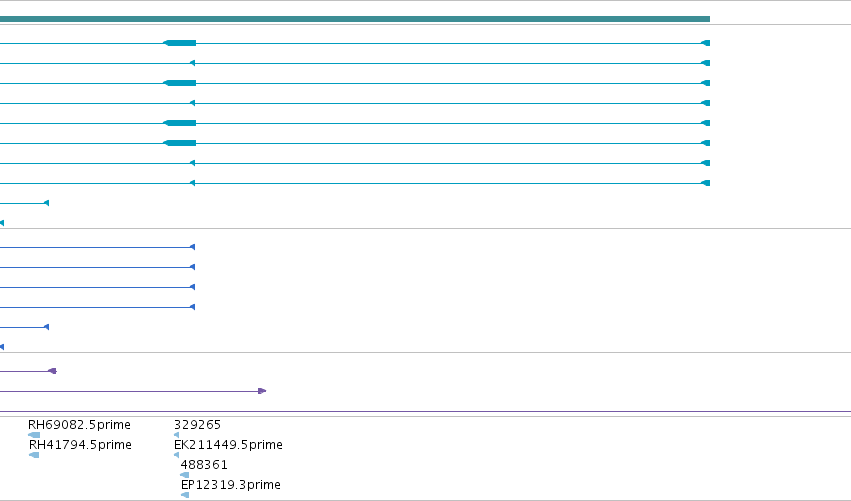Screen dimensions: 851x501
Task: Click the long thin purple line spanning the track
Action: click(x=426, y=411)
